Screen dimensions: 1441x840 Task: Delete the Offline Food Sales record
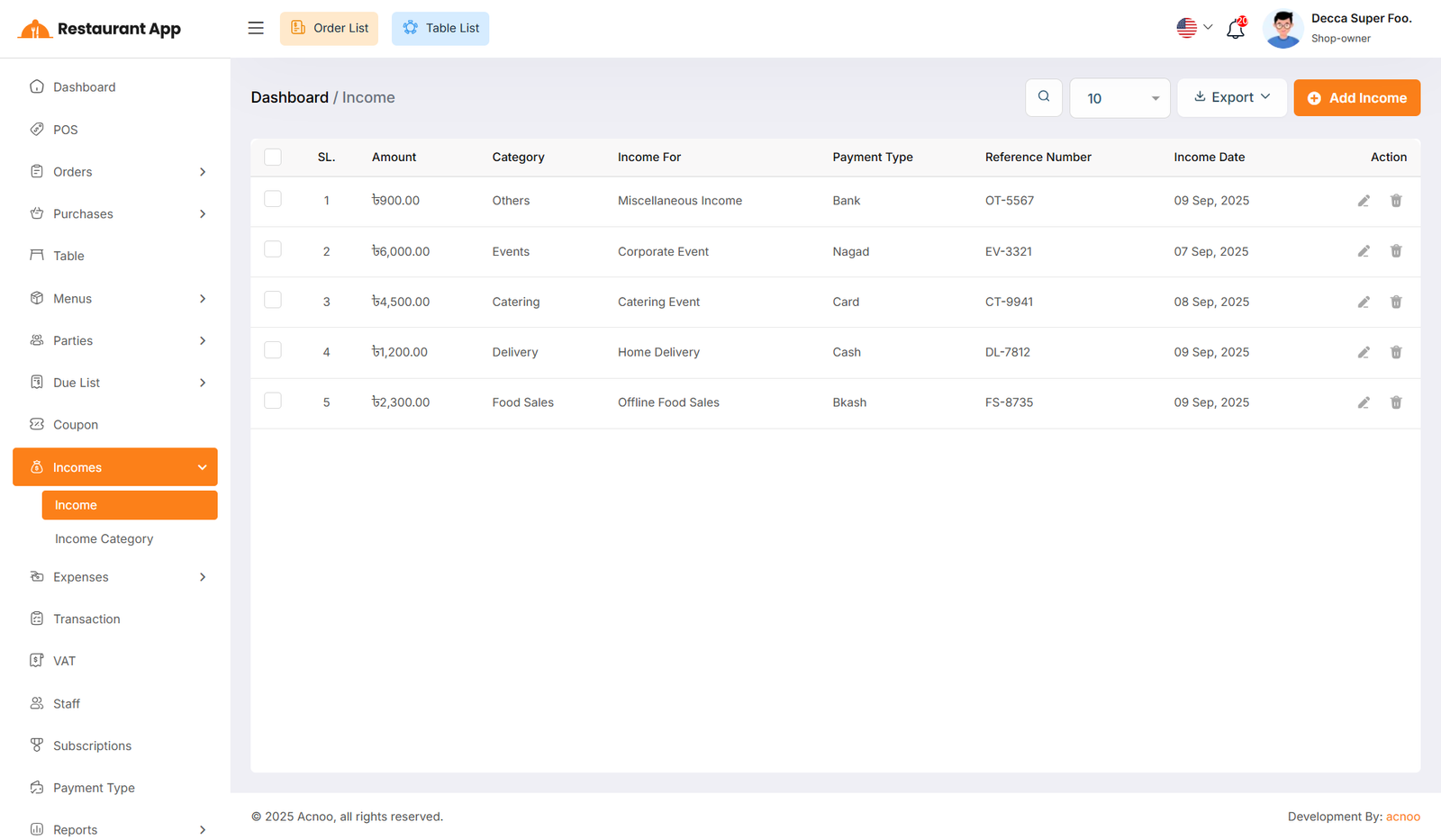(1395, 402)
